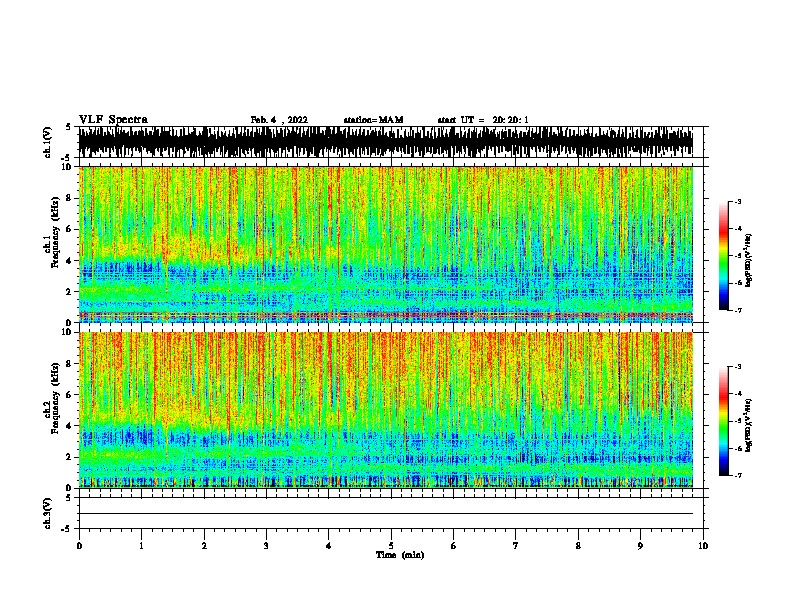Viewport: 792px width, 612px height.
Task: Click the "-7" label on ch.1 colorbar
Action: pyautogui.click(x=738, y=310)
